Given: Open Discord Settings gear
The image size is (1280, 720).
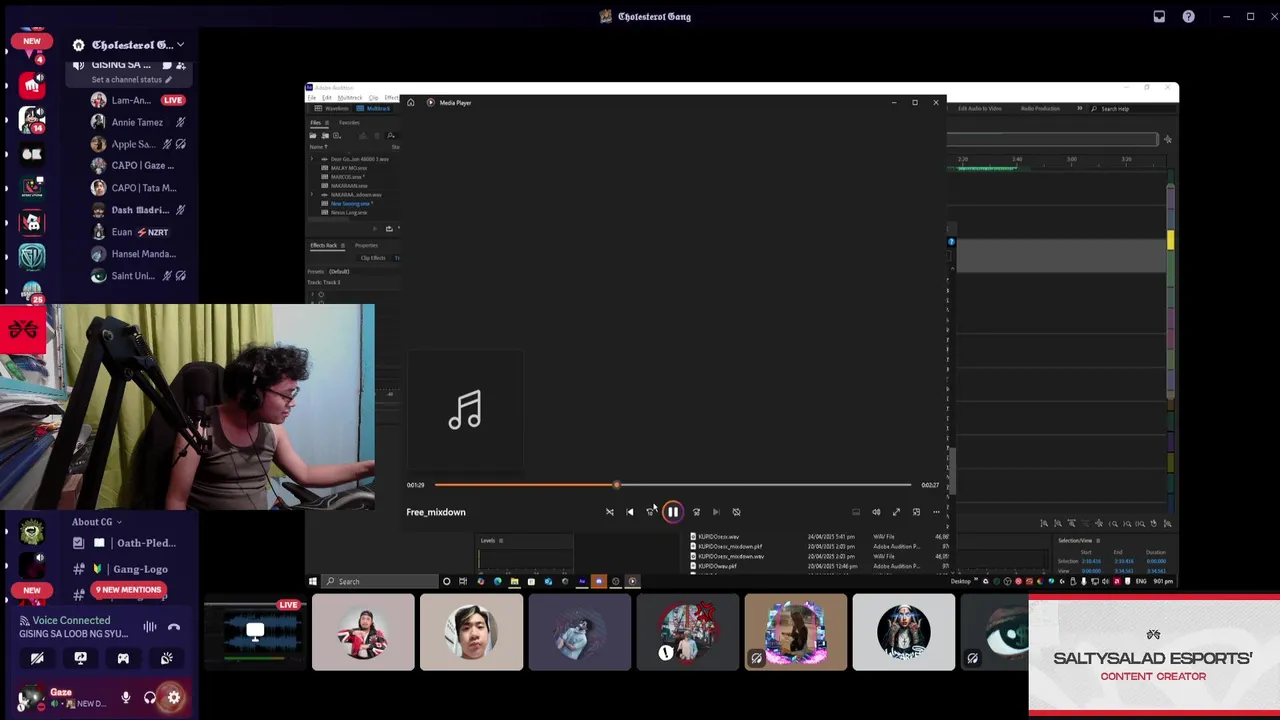Looking at the screenshot, I should point(174,698).
